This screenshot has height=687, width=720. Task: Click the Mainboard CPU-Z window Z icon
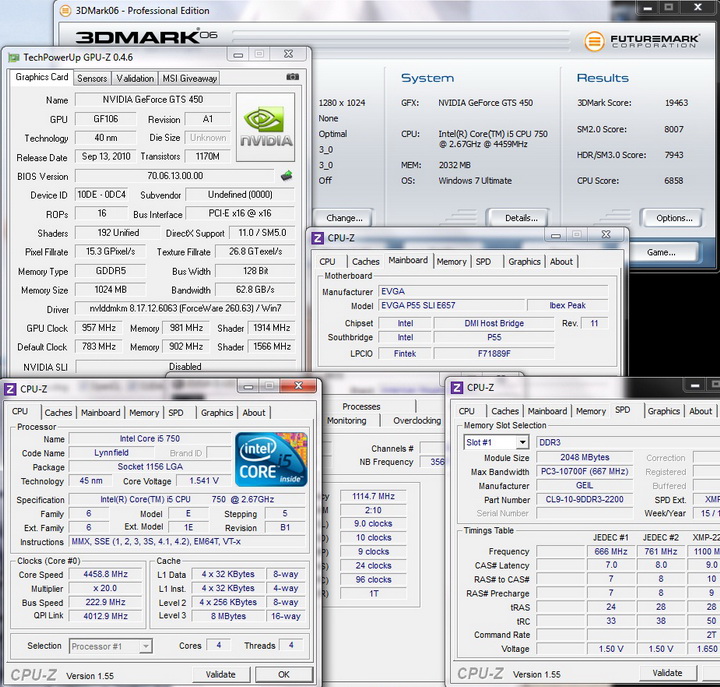tap(317, 238)
